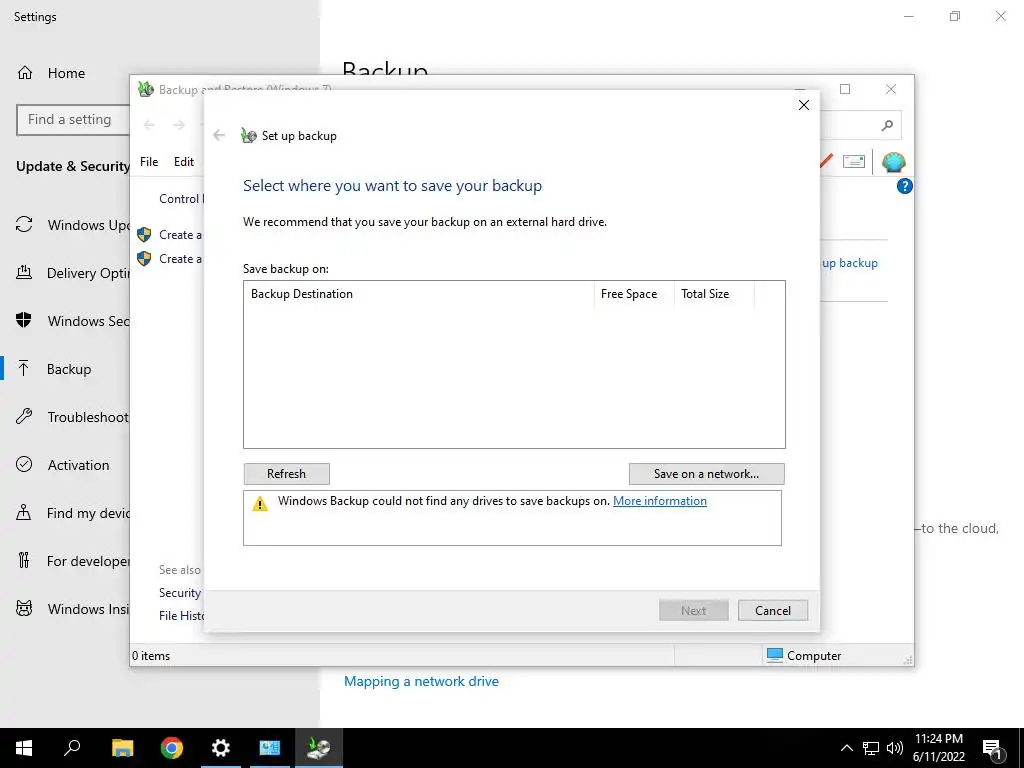1024x768 pixels.
Task: Click the globe icon in Control Panel toolbar
Action: click(x=893, y=162)
